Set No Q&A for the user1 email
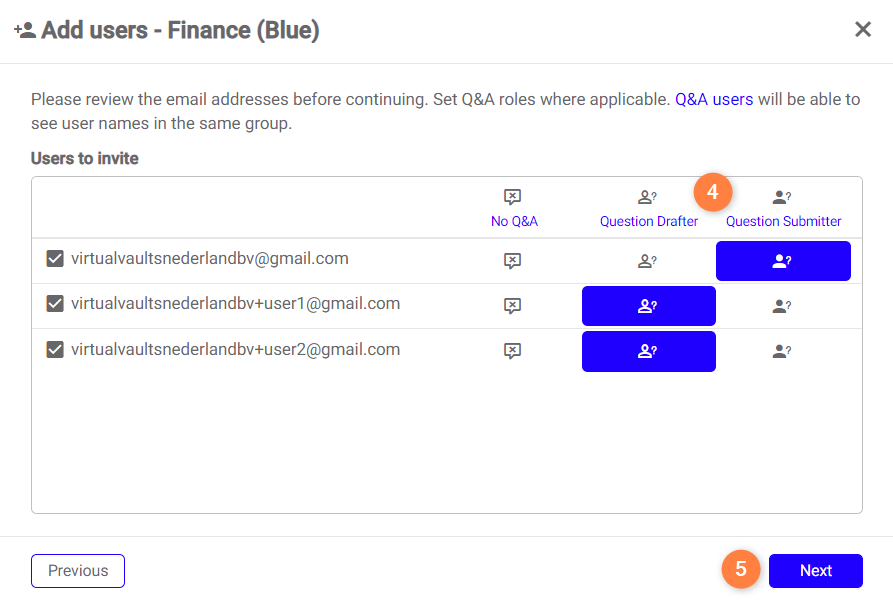 (x=513, y=306)
